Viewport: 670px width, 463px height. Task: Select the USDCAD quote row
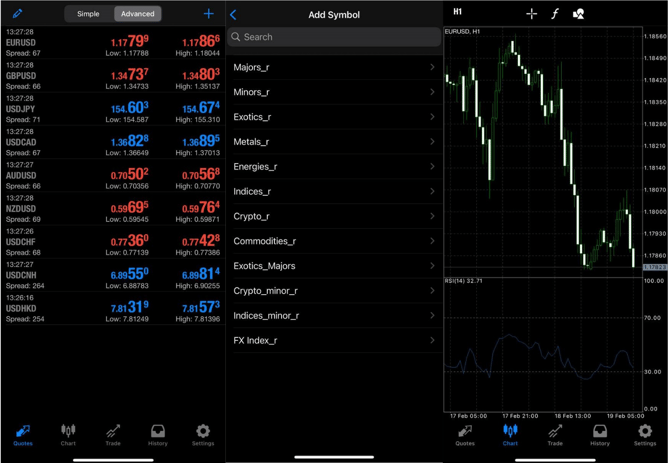coord(113,142)
